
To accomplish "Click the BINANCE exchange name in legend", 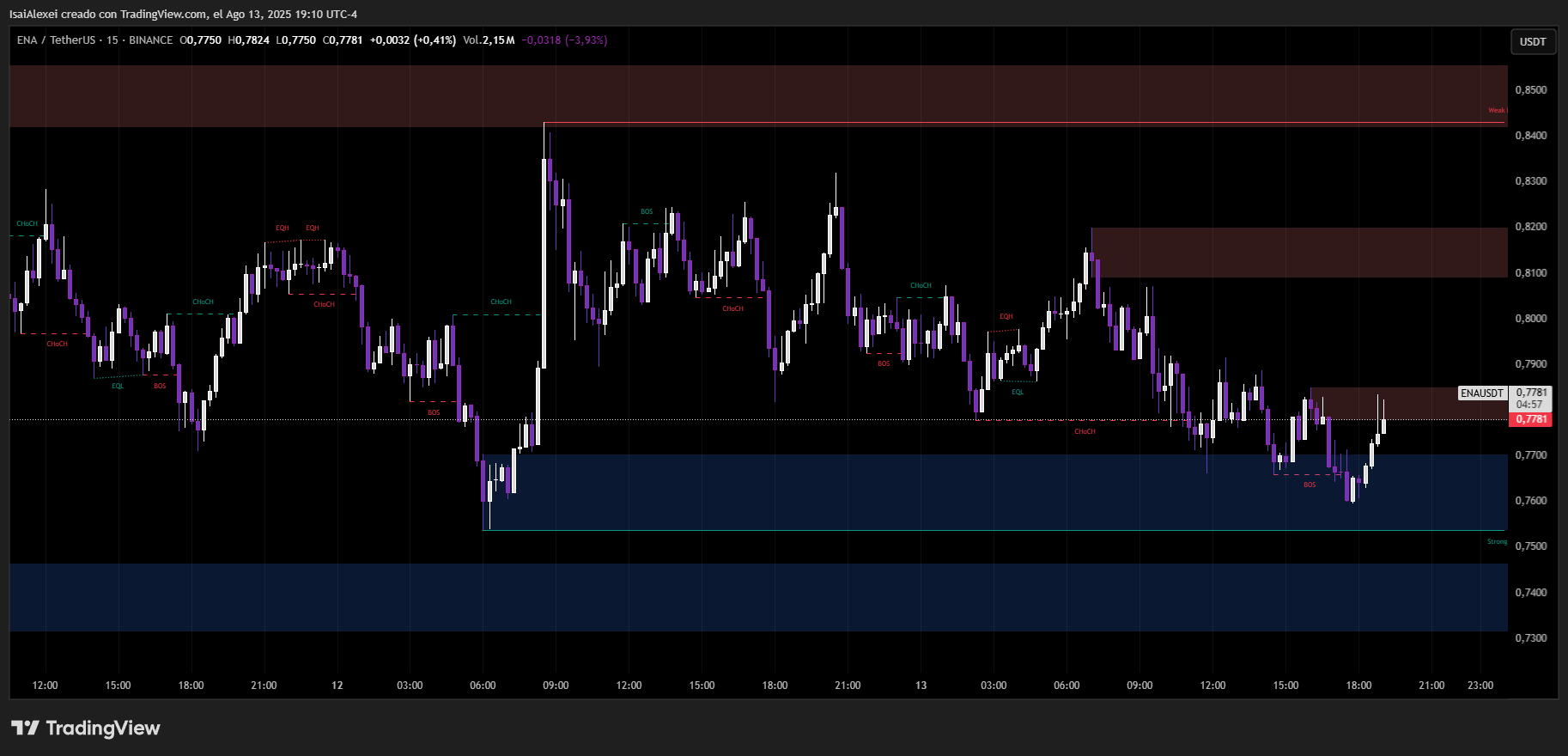I will [x=150, y=40].
